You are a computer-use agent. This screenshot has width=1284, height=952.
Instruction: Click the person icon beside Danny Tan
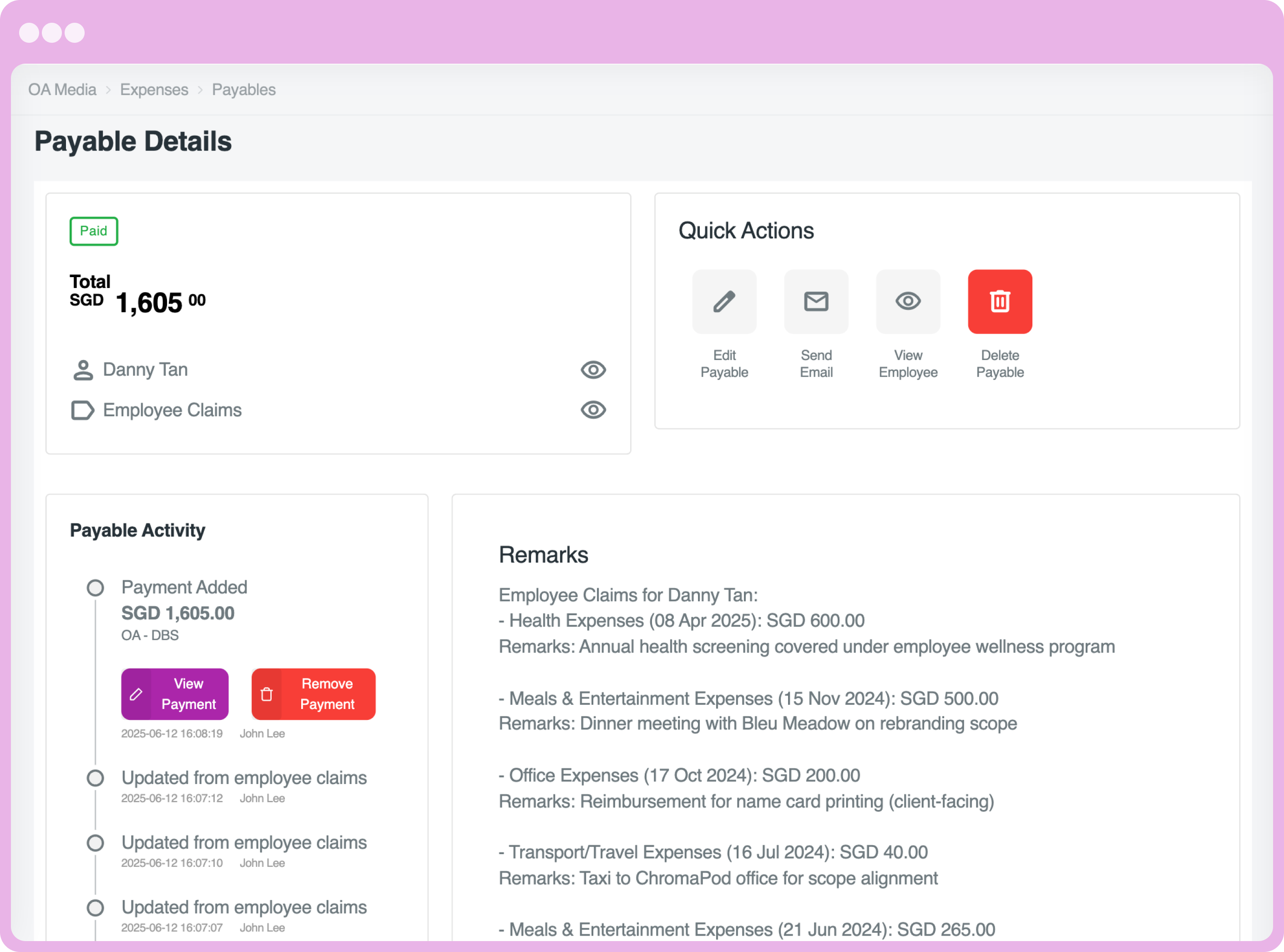tap(83, 370)
